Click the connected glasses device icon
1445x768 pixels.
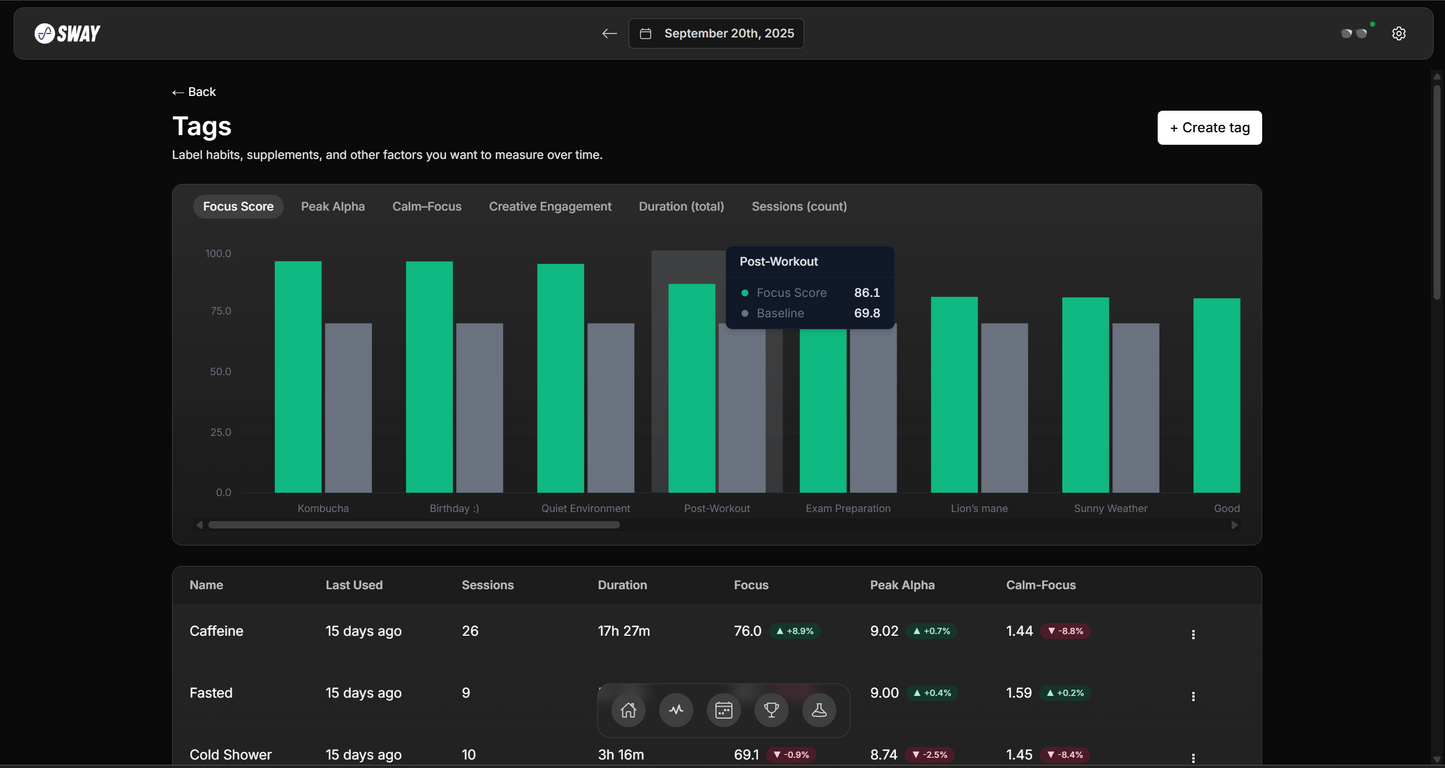1354,34
